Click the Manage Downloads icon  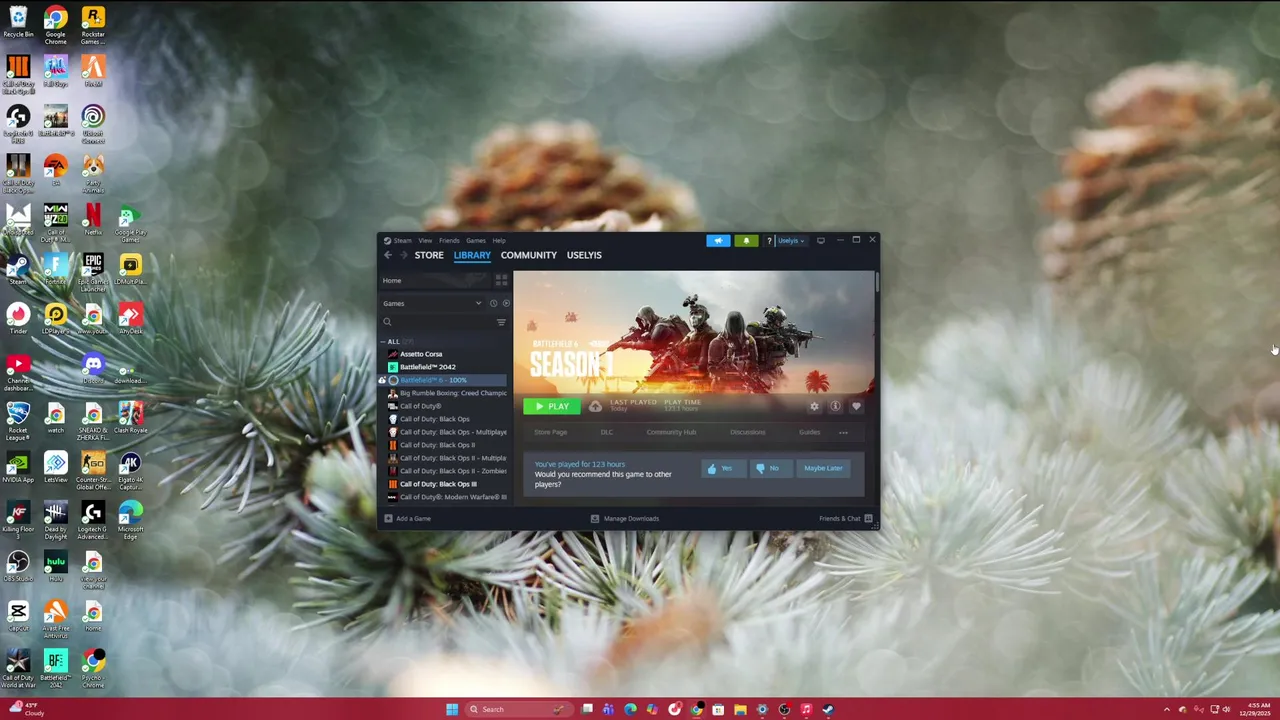[x=595, y=518]
